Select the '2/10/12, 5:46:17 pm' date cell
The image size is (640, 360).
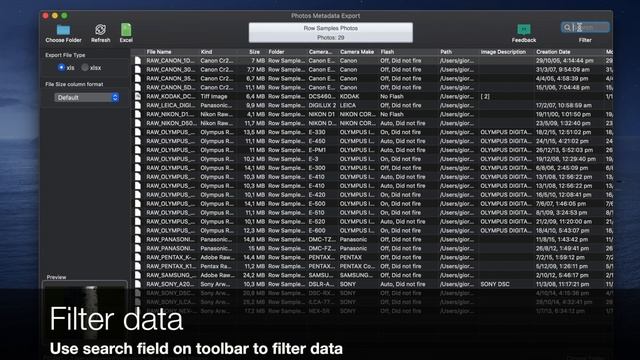point(562,275)
